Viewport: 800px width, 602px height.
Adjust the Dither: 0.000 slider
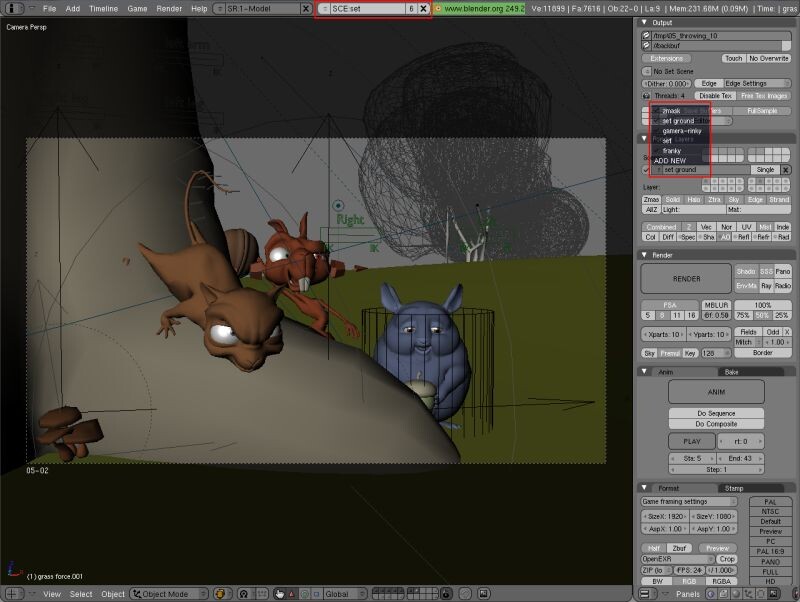(x=666, y=84)
